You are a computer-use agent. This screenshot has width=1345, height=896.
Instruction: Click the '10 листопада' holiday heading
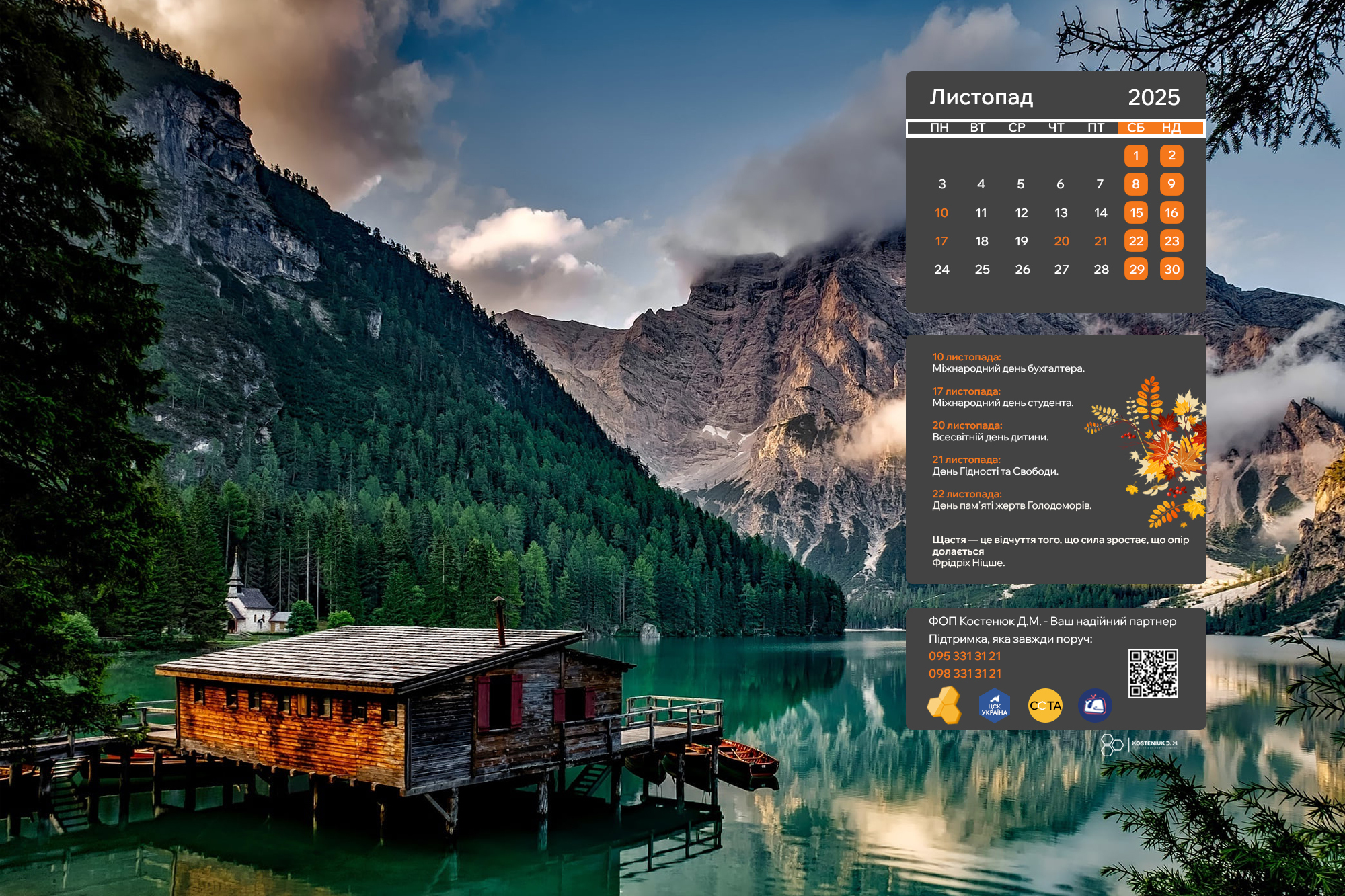click(966, 357)
